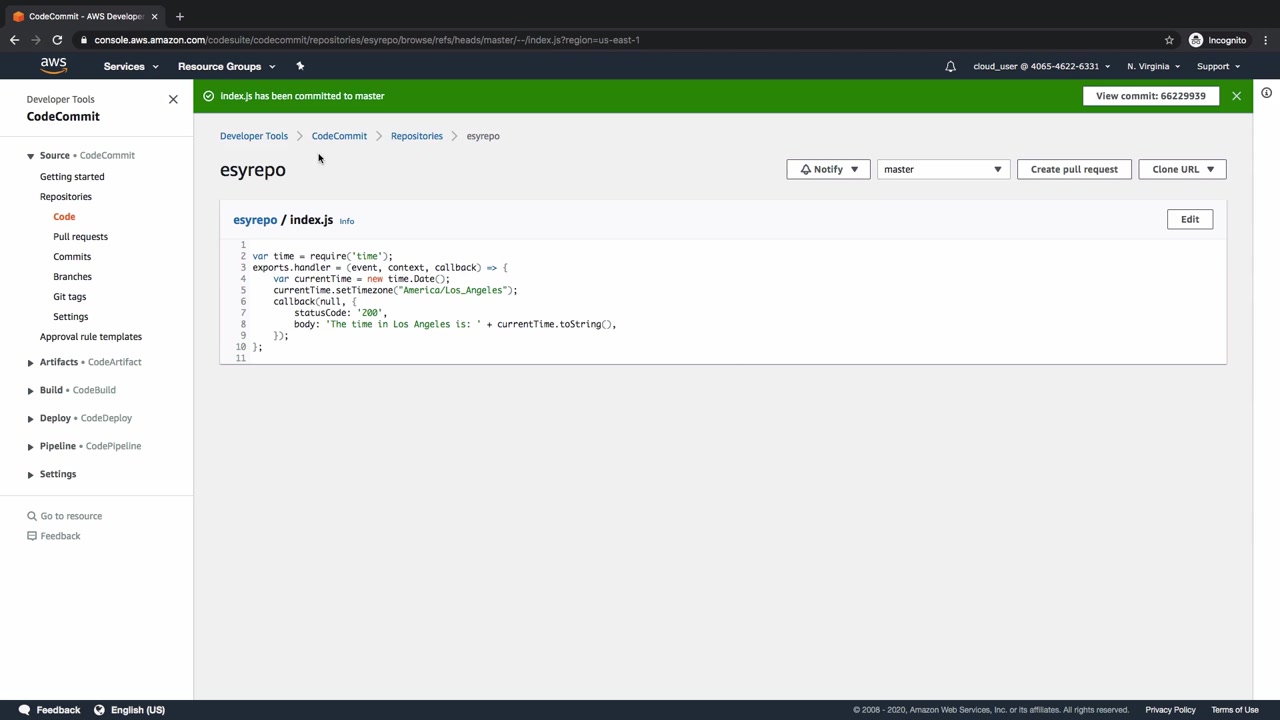Click the CodeCommit title in sidebar header
1280x720 pixels.
63,116
